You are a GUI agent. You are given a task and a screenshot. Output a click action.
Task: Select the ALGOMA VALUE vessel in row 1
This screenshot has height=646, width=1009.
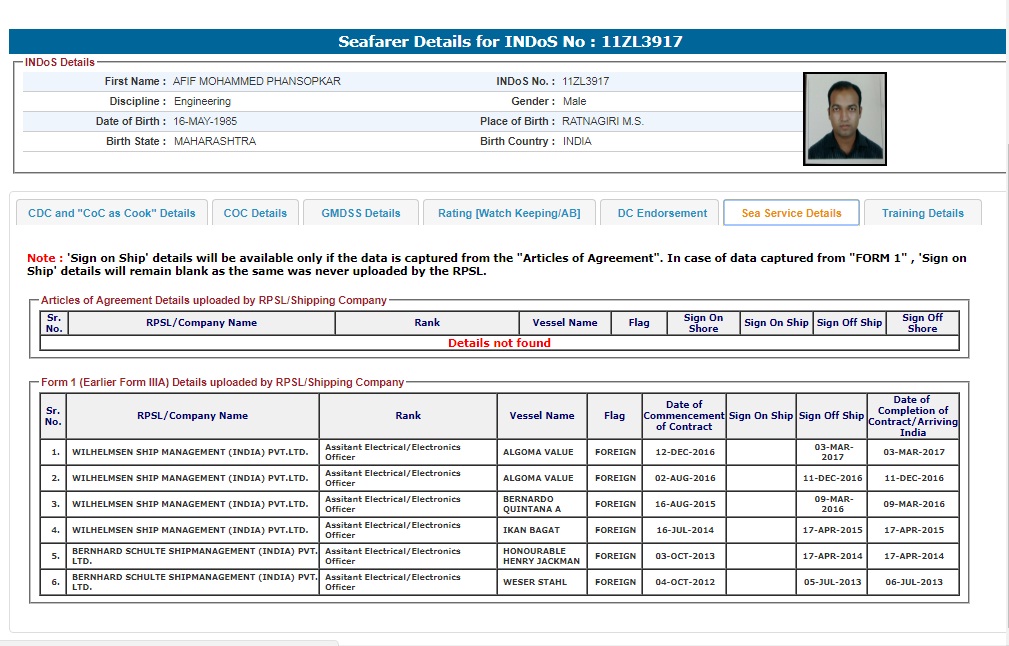coord(538,452)
